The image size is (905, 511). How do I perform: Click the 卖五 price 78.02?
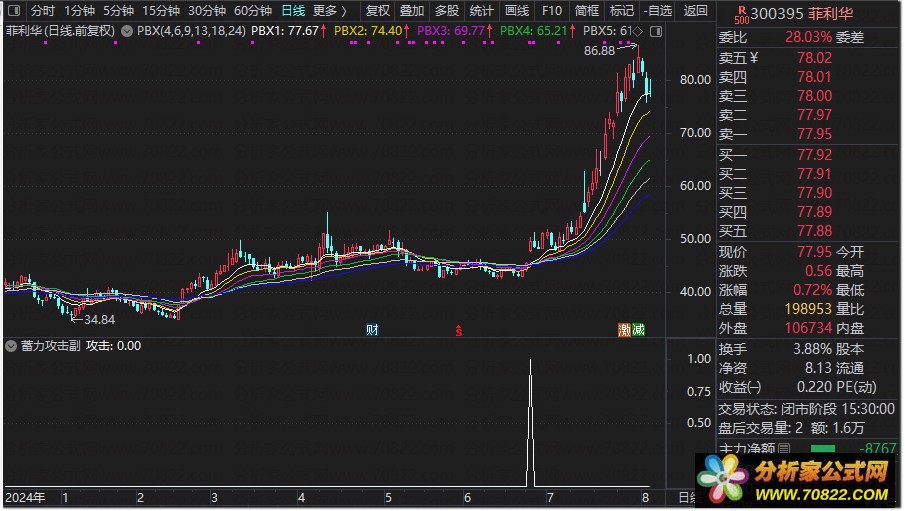[814, 58]
